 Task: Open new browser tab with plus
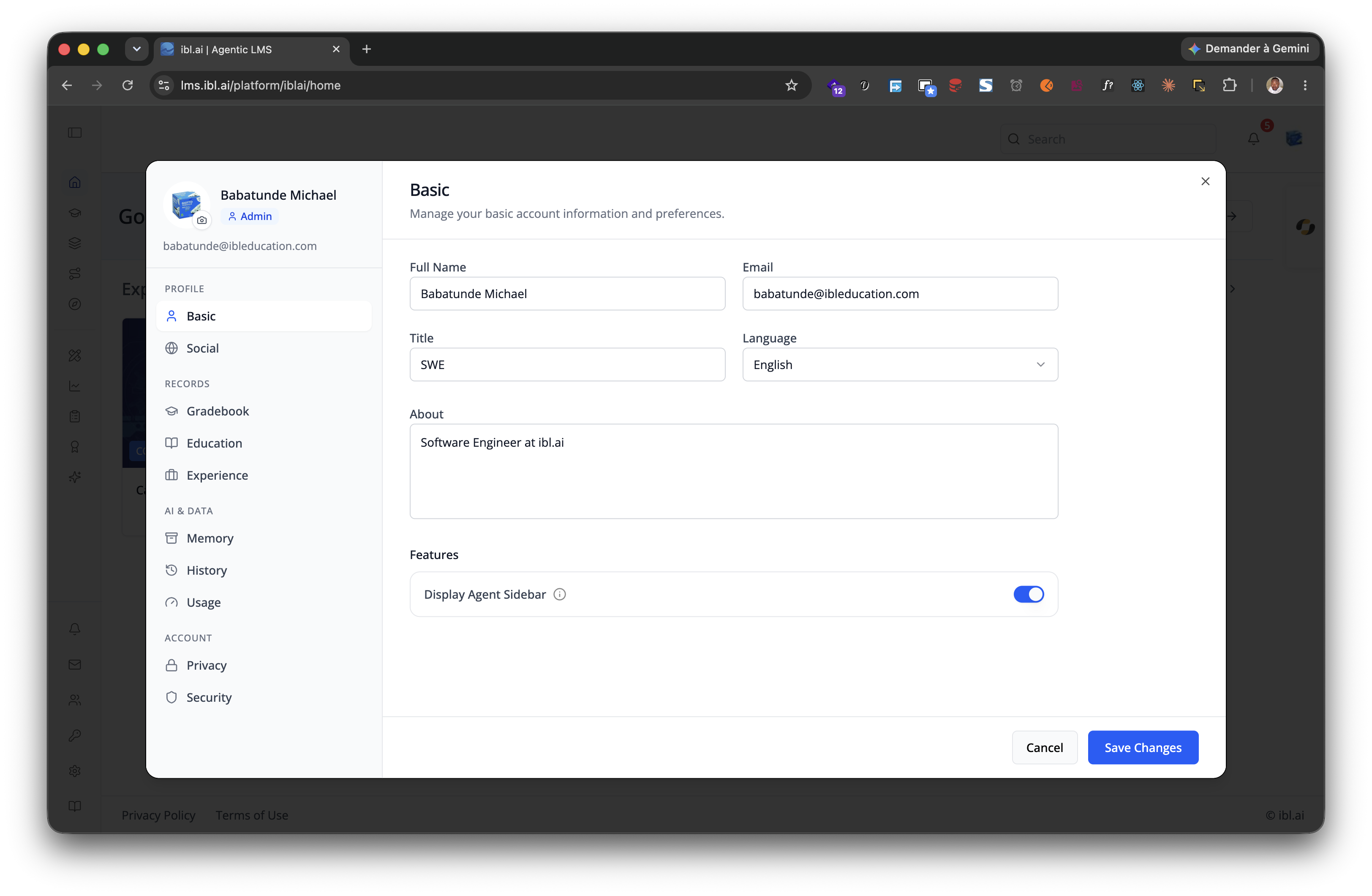click(x=367, y=49)
